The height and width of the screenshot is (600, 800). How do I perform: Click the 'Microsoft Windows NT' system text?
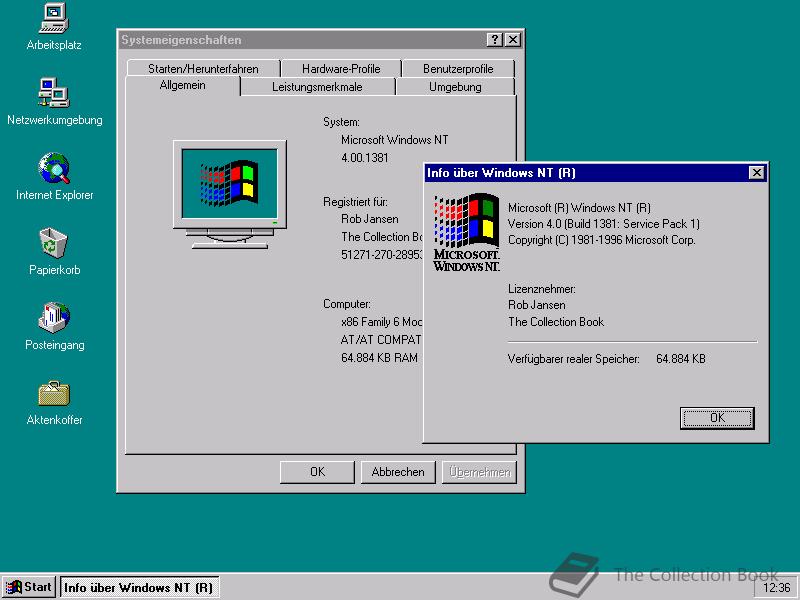pyautogui.click(x=394, y=140)
